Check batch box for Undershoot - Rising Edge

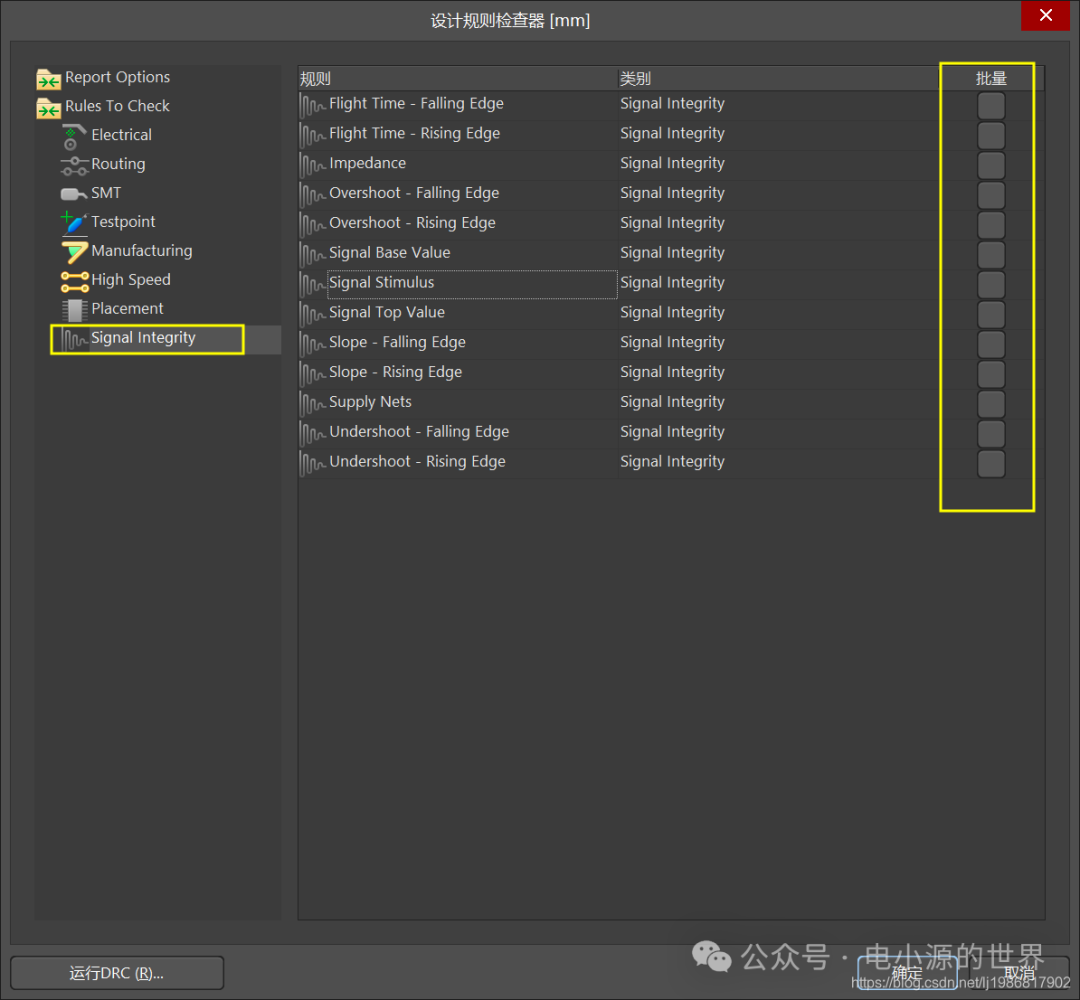991,463
